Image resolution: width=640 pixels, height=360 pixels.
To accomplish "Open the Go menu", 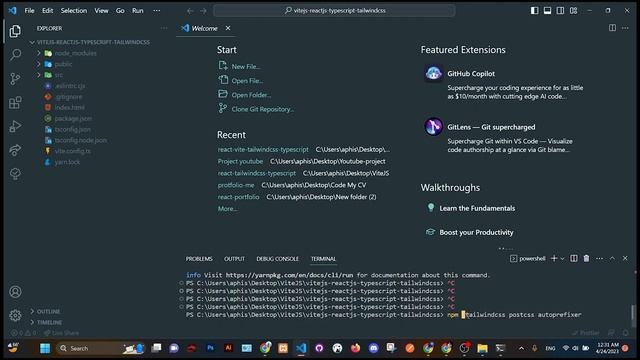I will [x=120, y=11].
